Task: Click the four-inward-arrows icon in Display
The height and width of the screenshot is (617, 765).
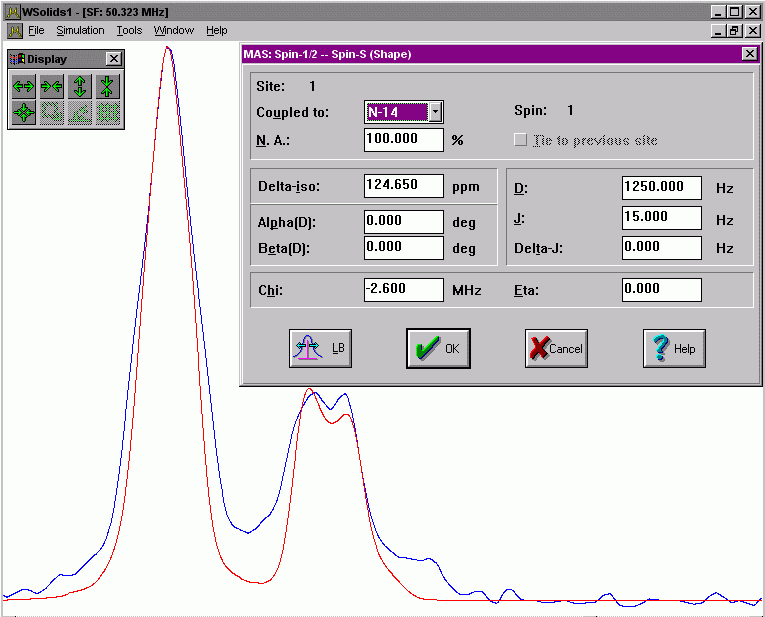Action: pos(24,113)
